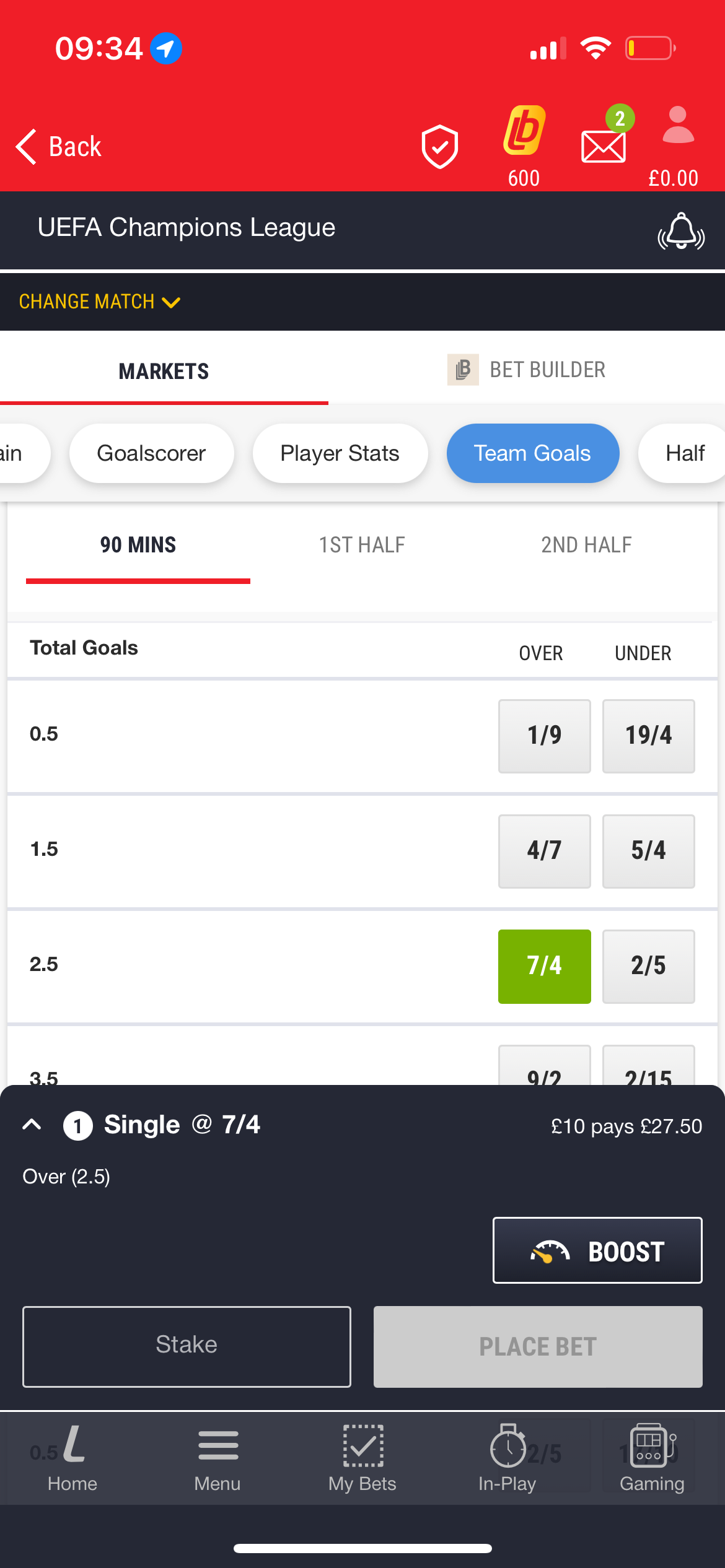Switch to the 1st Half tab
Screen dimensions: 725x1568
pyautogui.click(x=362, y=545)
